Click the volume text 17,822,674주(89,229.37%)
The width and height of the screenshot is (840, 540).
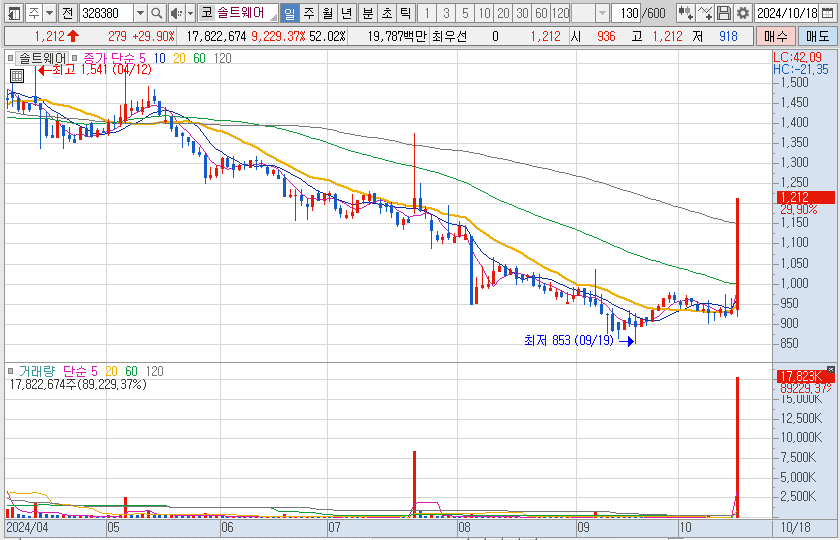tap(78, 384)
